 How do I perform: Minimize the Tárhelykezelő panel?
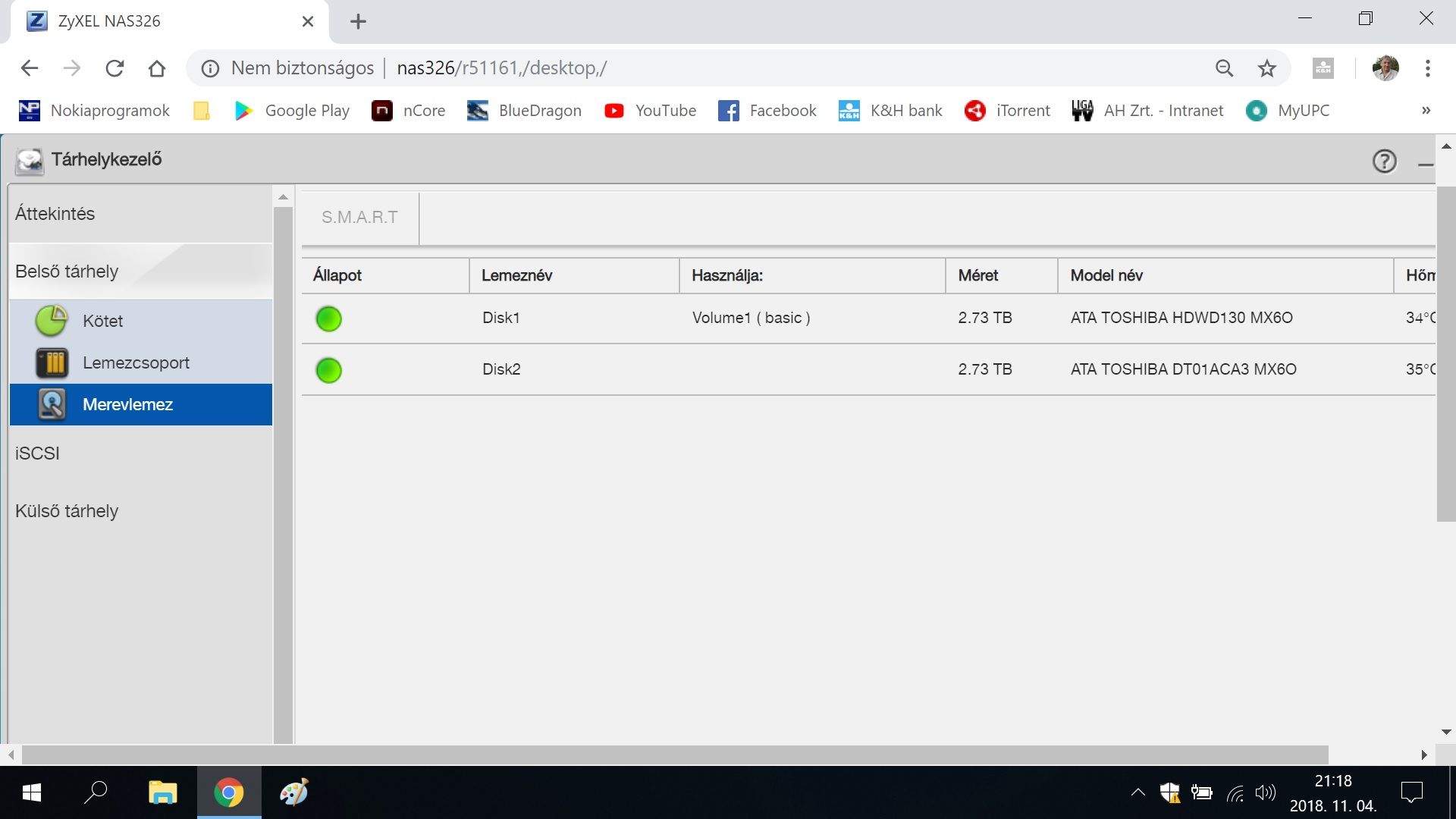(x=1426, y=164)
